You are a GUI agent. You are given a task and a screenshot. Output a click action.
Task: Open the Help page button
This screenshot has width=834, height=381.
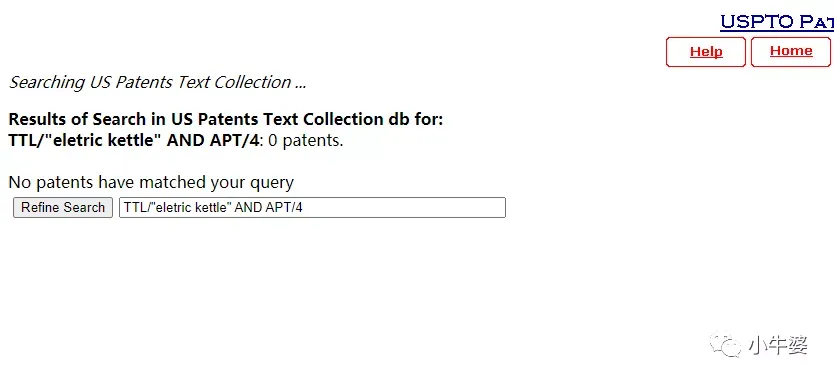point(706,52)
